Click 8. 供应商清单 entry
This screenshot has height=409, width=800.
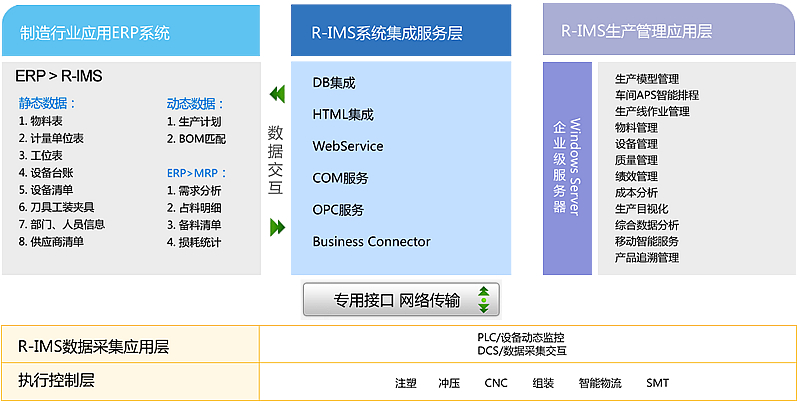52,242
